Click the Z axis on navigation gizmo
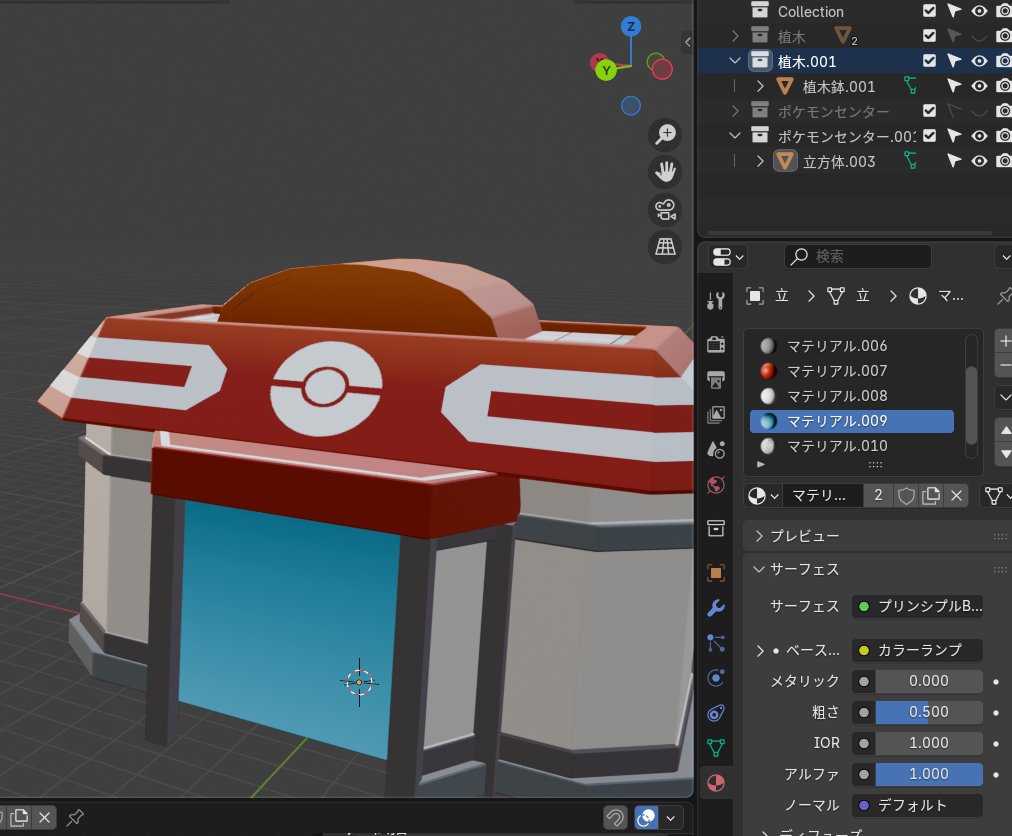This screenshot has width=1012, height=836. (x=631, y=26)
